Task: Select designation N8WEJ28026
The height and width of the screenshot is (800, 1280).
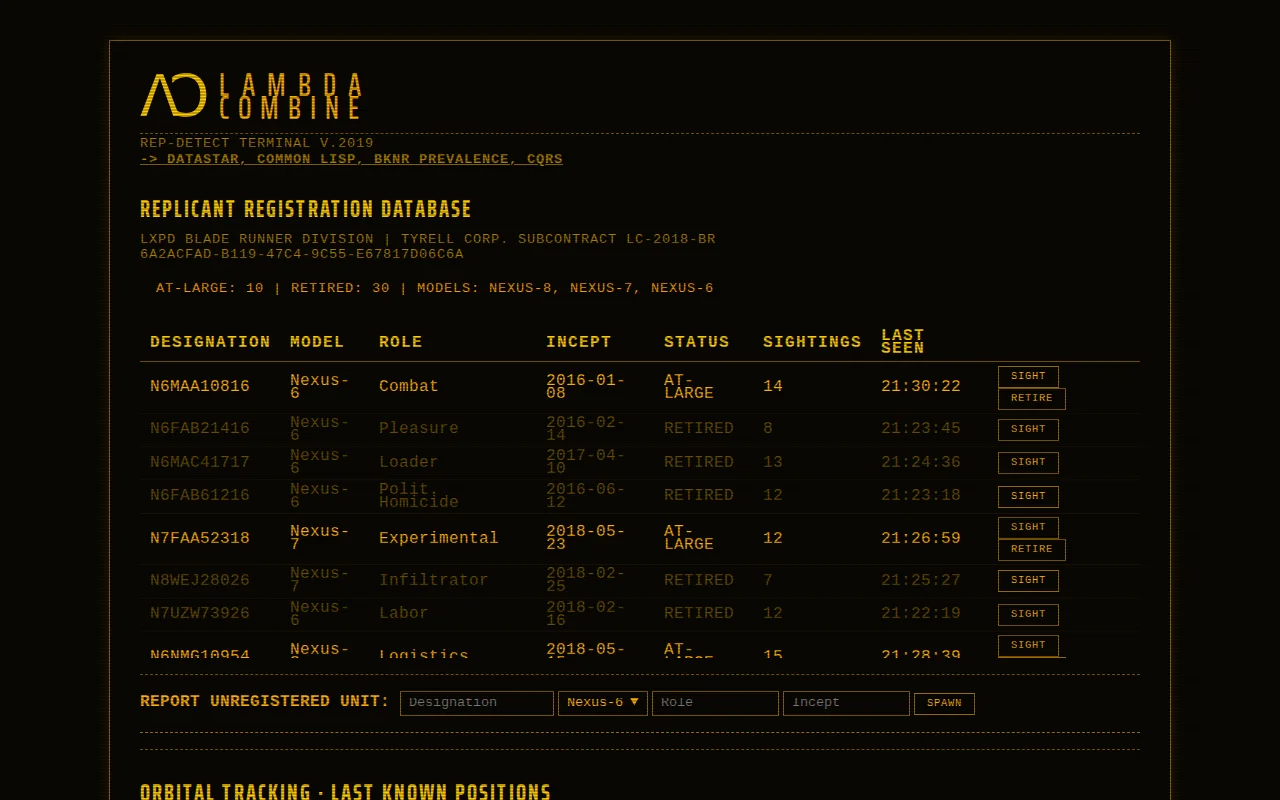Action: [x=200, y=581]
